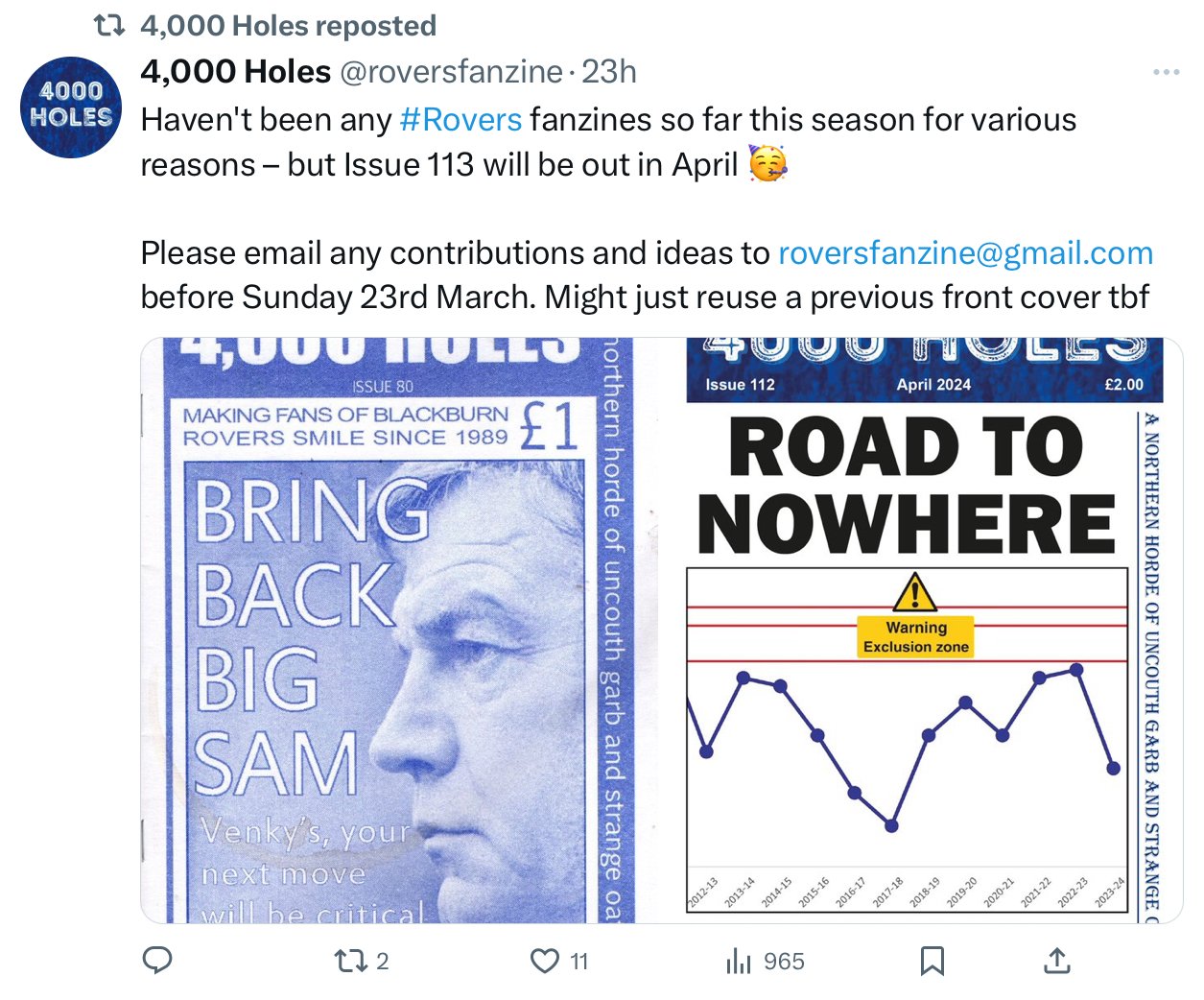Open the #Rovers hashtag
Screen dimensions: 1204x1000
click(x=460, y=120)
